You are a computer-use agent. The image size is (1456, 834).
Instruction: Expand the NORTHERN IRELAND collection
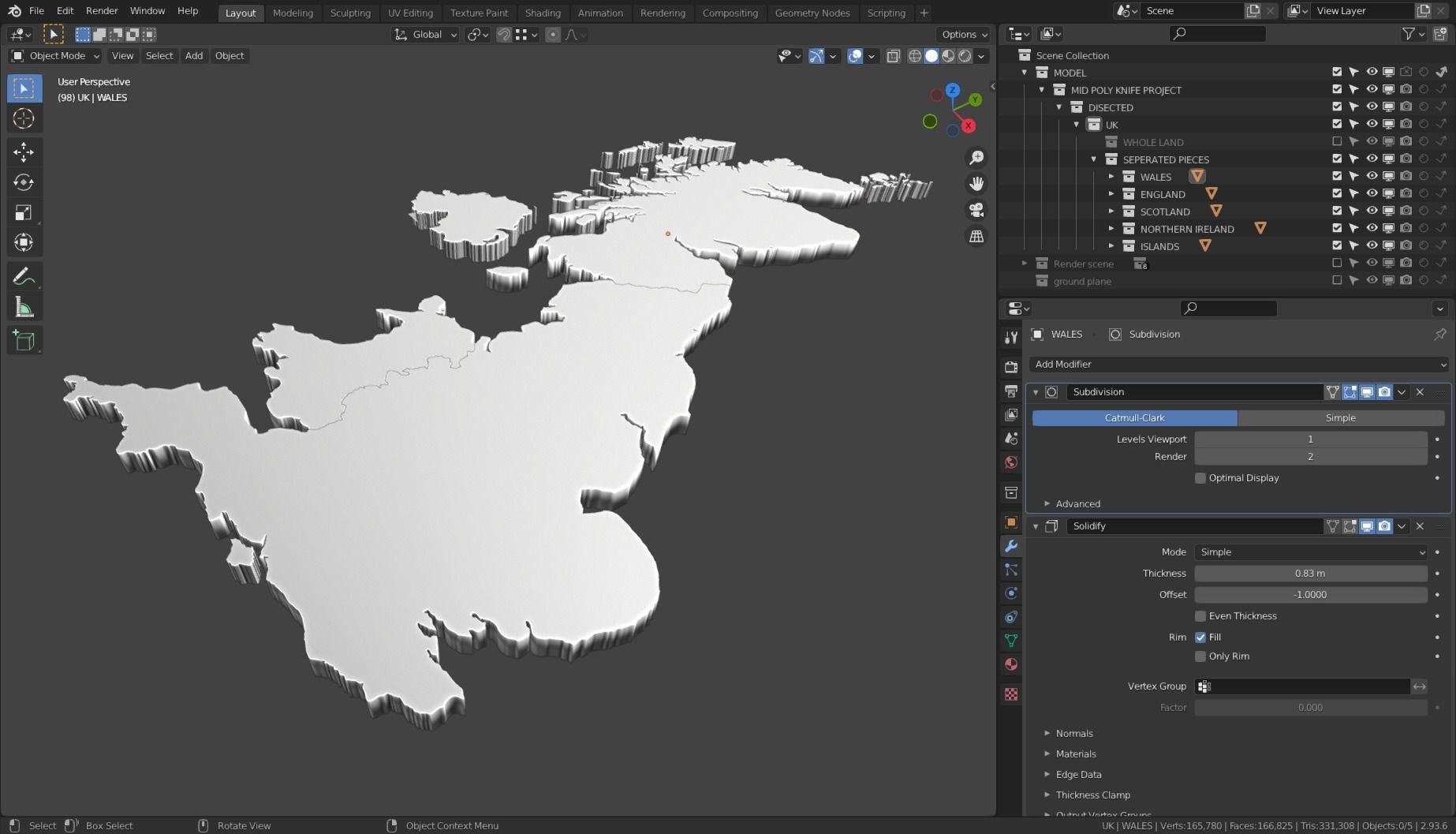[x=1111, y=229]
